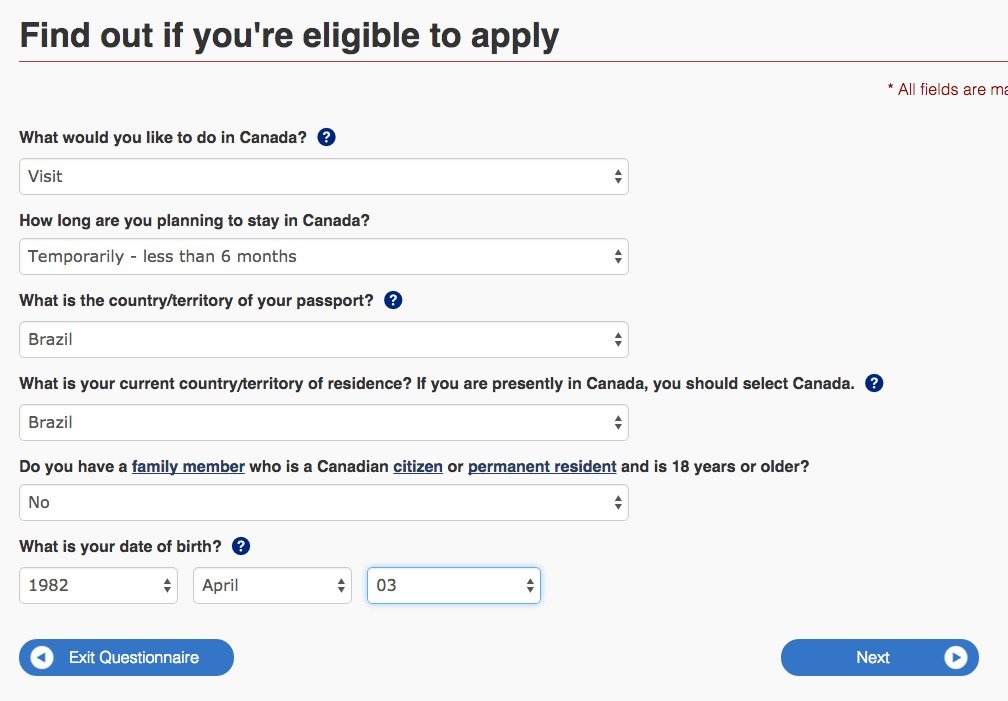Open the help icon beside the country of residence question
Image resolution: width=1008 pixels, height=701 pixels.
874,383
